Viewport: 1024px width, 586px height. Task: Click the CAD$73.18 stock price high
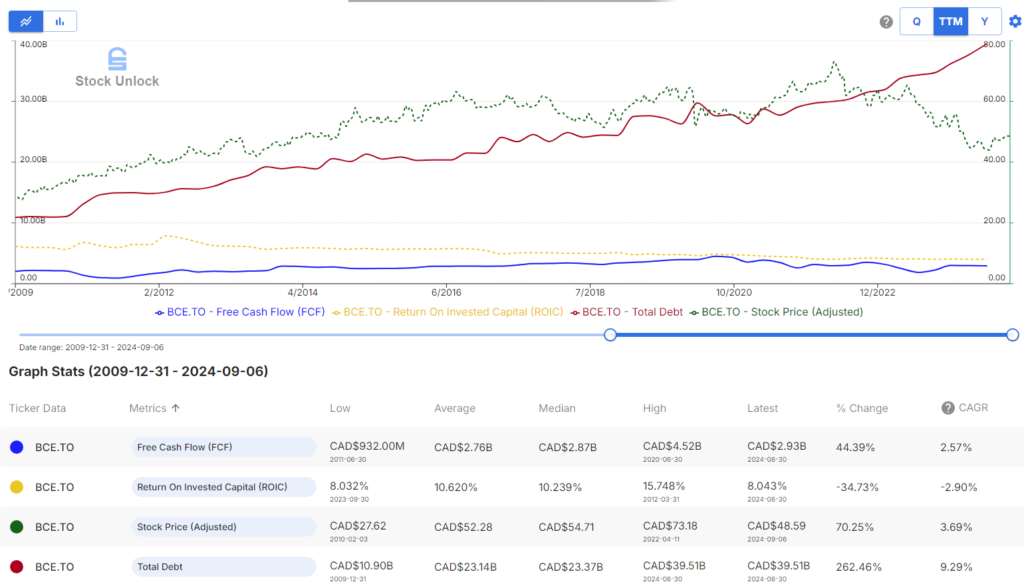point(670,526)
